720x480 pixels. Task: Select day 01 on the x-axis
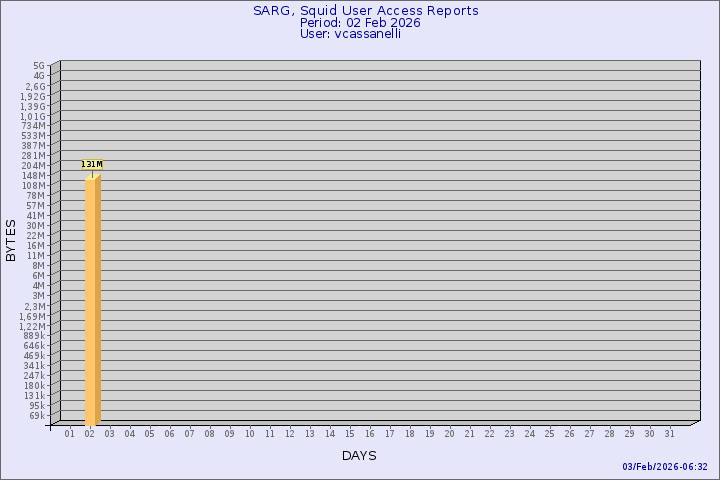tap(69, 434)
